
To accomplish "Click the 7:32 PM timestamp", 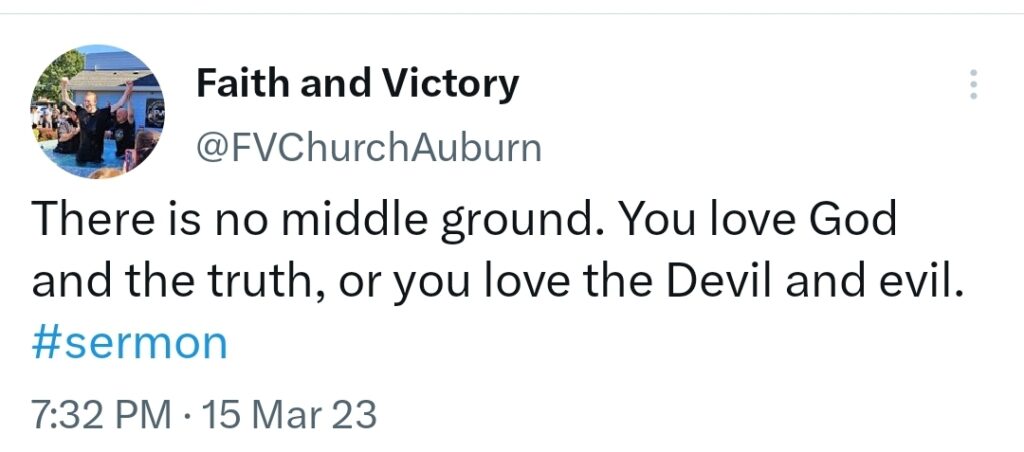I will [x=101, y=414].
